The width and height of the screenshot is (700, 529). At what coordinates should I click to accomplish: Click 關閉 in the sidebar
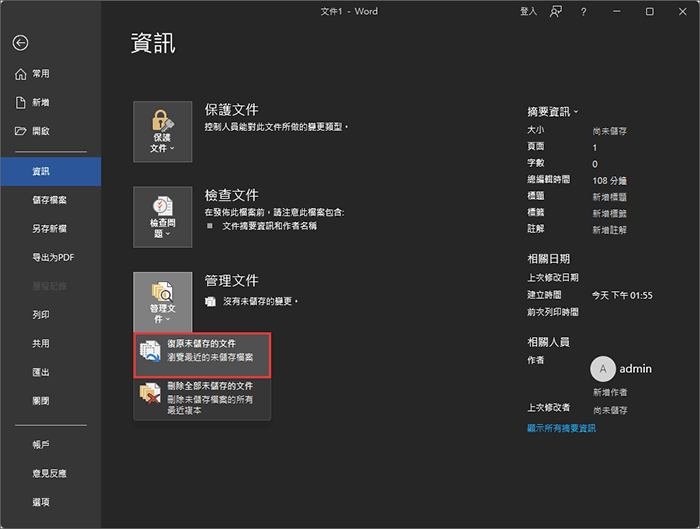[x=50, y=401]
